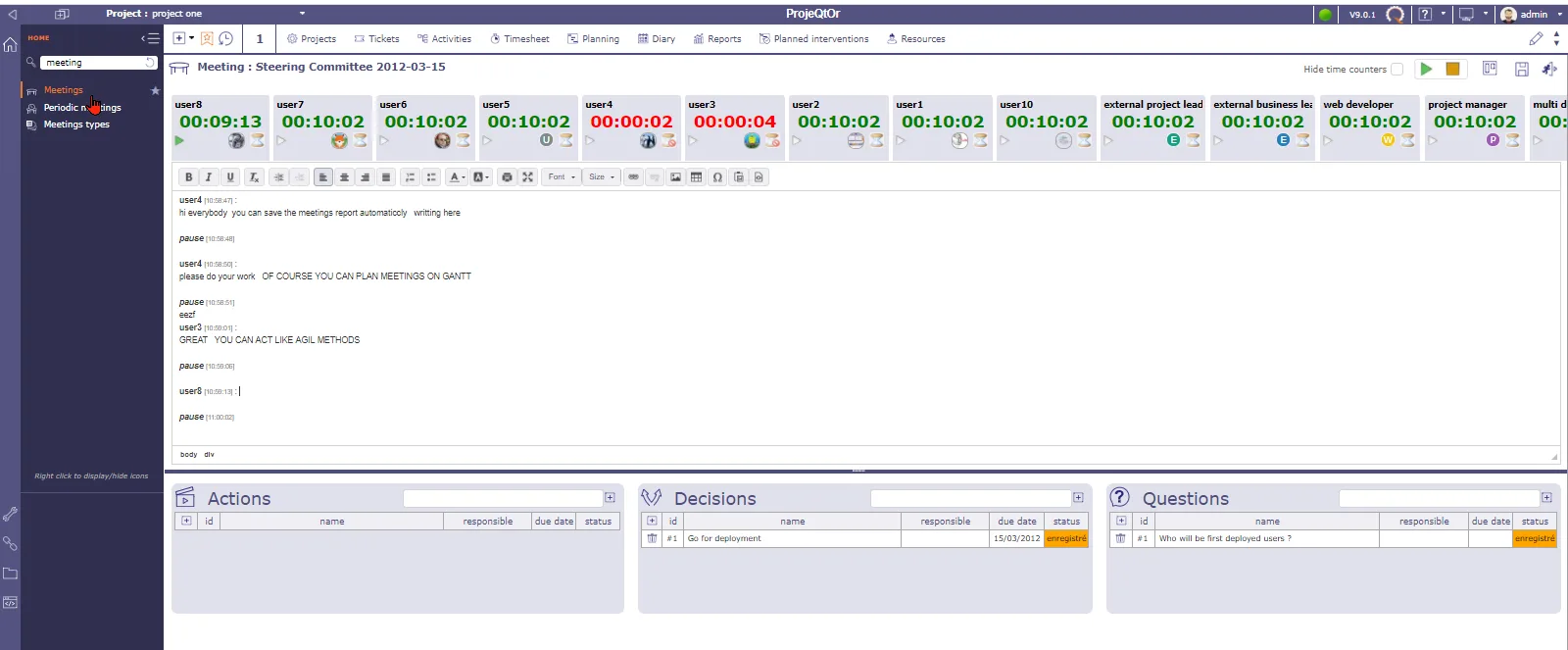Screen dimensions: 1568x650
Task: Insert a link in the editor
Action: 633,177
